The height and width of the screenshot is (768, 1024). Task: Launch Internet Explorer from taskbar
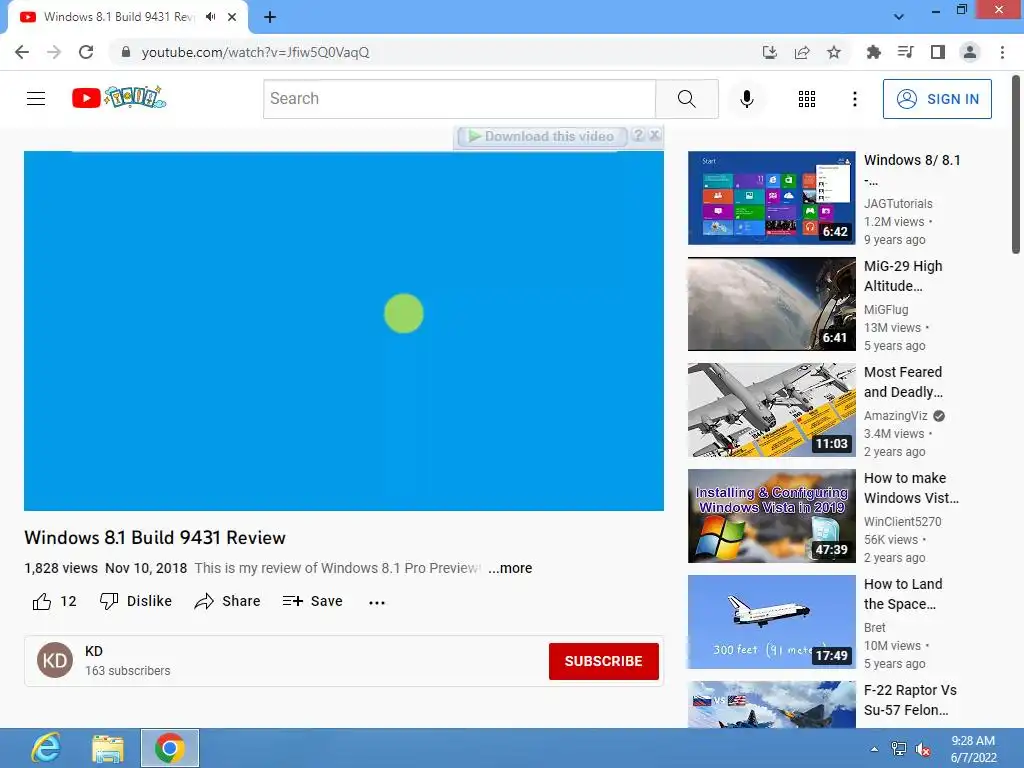(x=46, y=748)
